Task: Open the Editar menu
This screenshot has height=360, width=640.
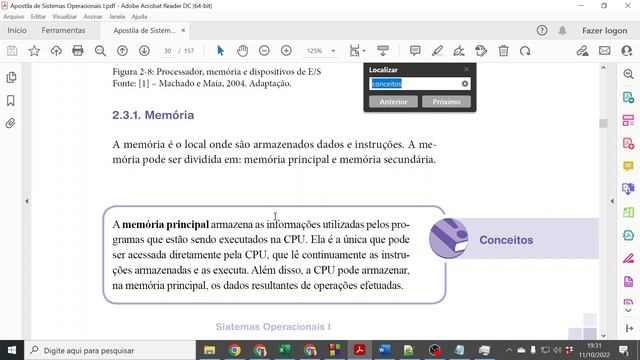Action: click(38, 17)
